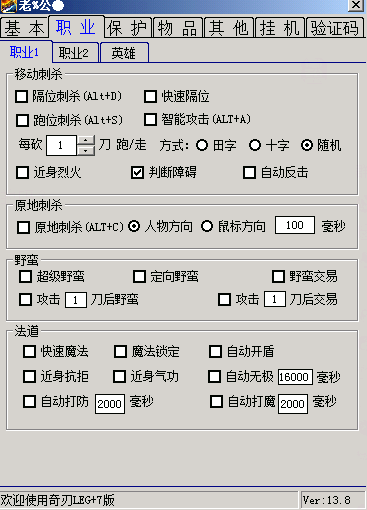Enable 快速魔法 checkbox

point(29,352)
